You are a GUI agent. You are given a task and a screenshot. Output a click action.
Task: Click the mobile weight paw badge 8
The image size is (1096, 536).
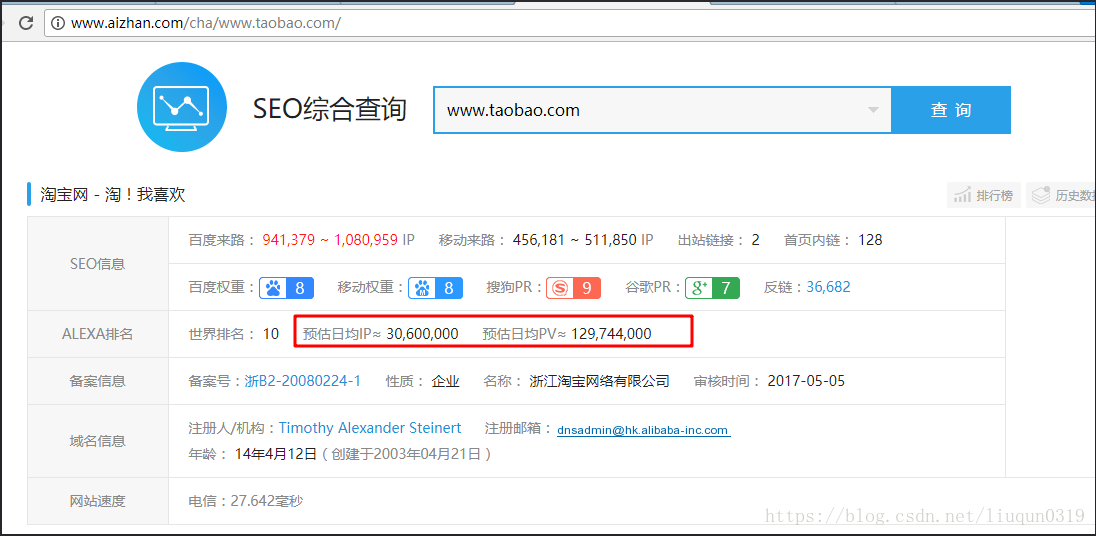[x=435, y=288]
